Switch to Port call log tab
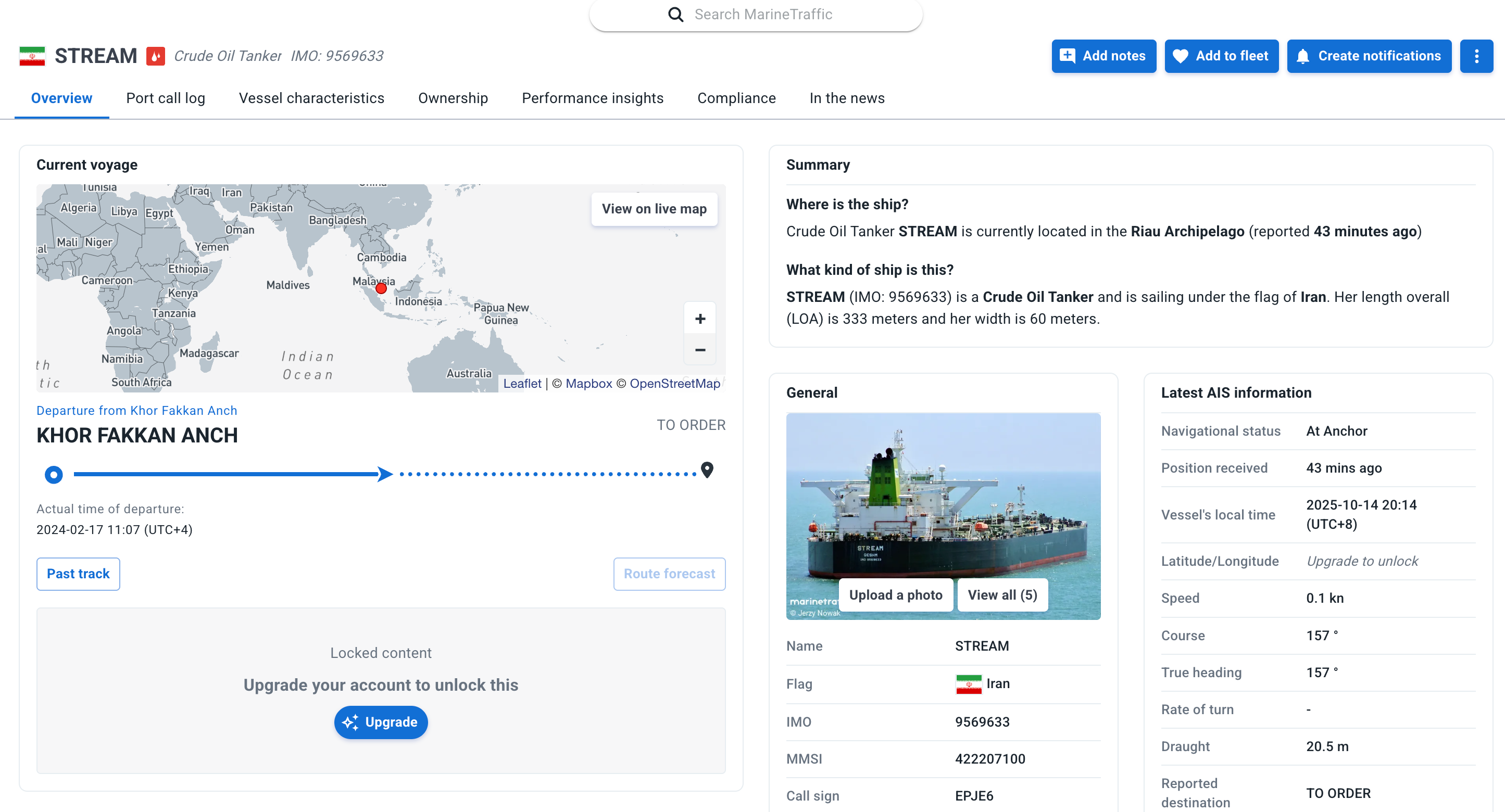The image size is (1505, 812). click(x=165, y=98)
